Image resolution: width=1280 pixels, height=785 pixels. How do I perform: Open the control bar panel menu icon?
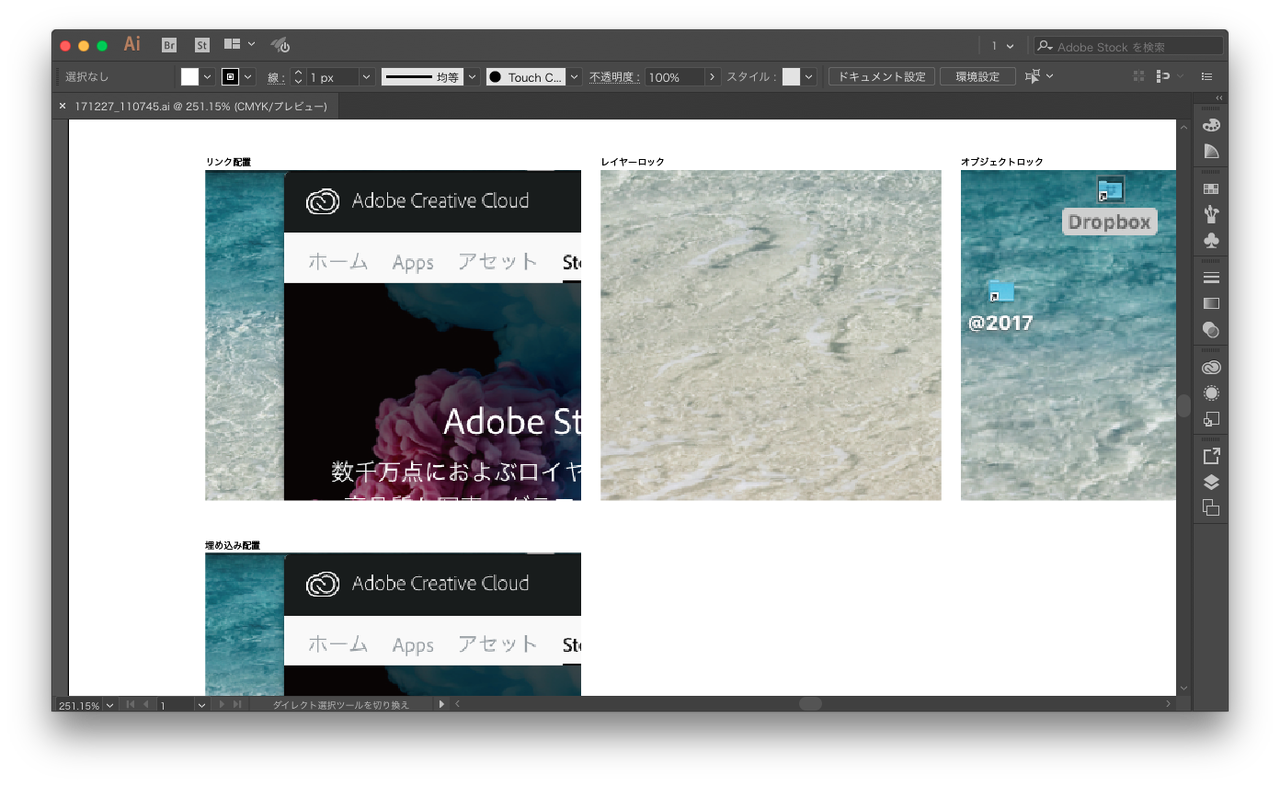coord(1207,76)
